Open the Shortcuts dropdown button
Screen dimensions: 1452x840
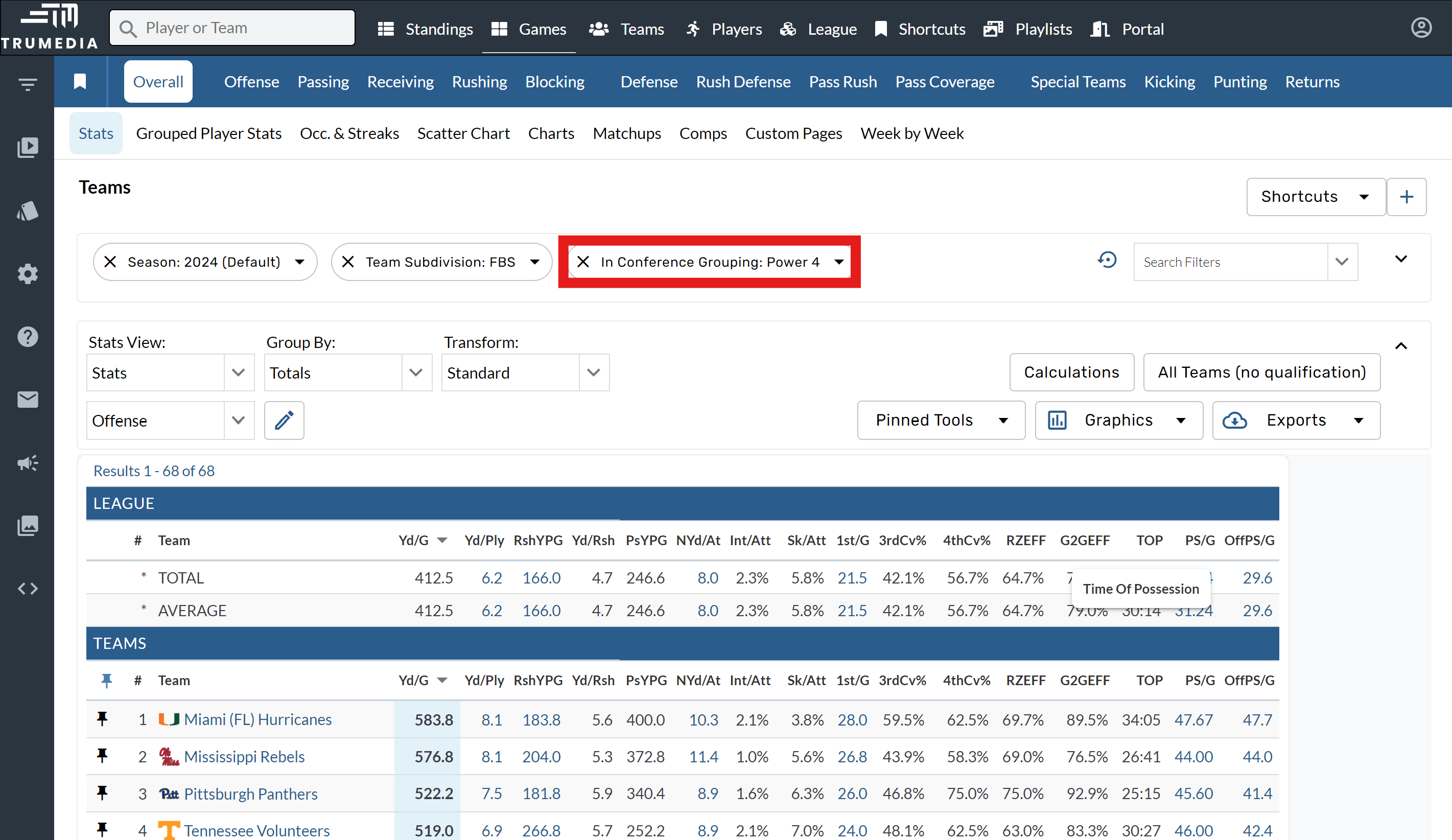click(1315, 197)
